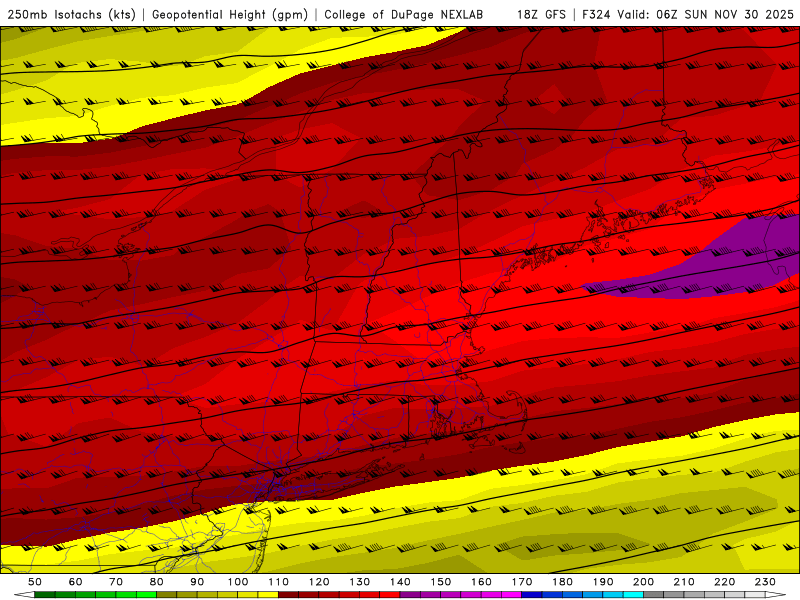Click the 170 label on the color scale
Image resolution: width=800 pixels, height=600 pixels.
coord(522,582)
